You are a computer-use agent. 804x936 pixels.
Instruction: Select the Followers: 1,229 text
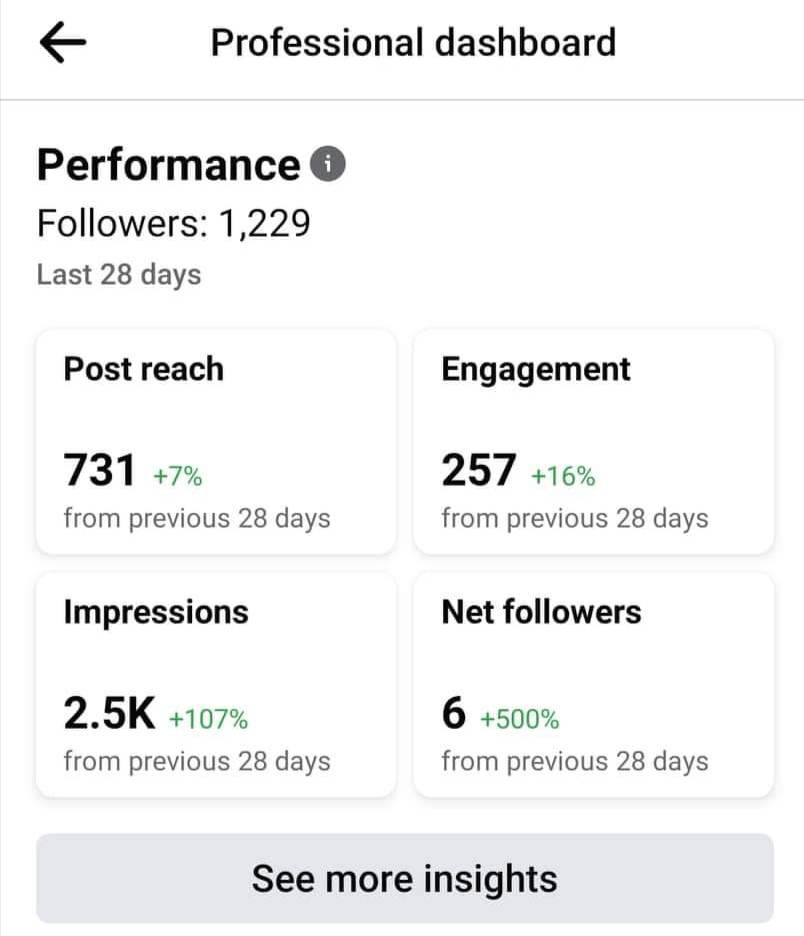coord(173,222)
